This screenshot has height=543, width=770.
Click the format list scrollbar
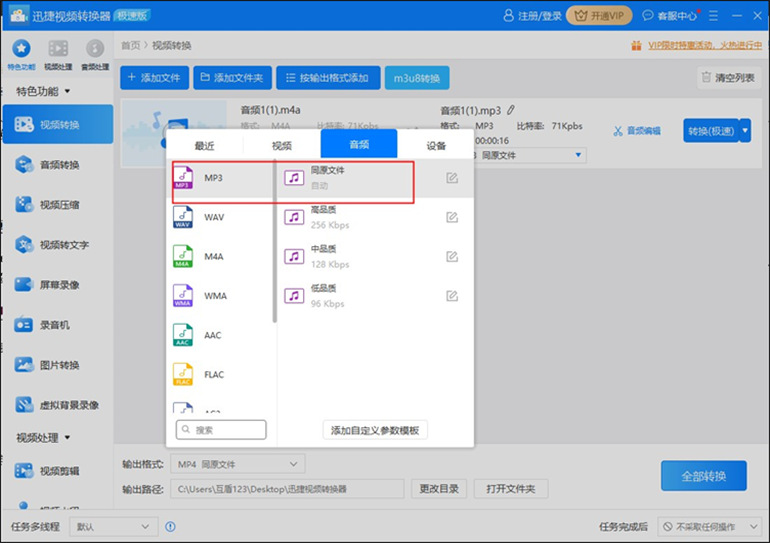tap(275, 242)
